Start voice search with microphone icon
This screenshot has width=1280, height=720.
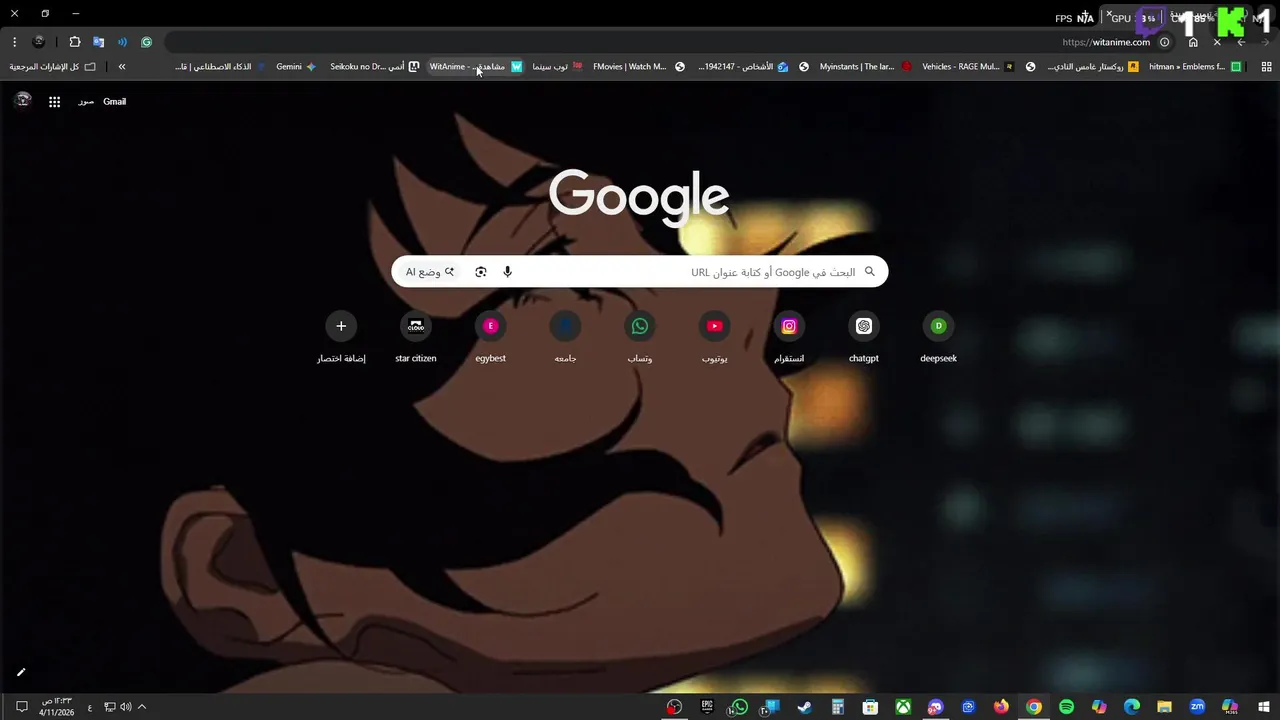(507, 272)
